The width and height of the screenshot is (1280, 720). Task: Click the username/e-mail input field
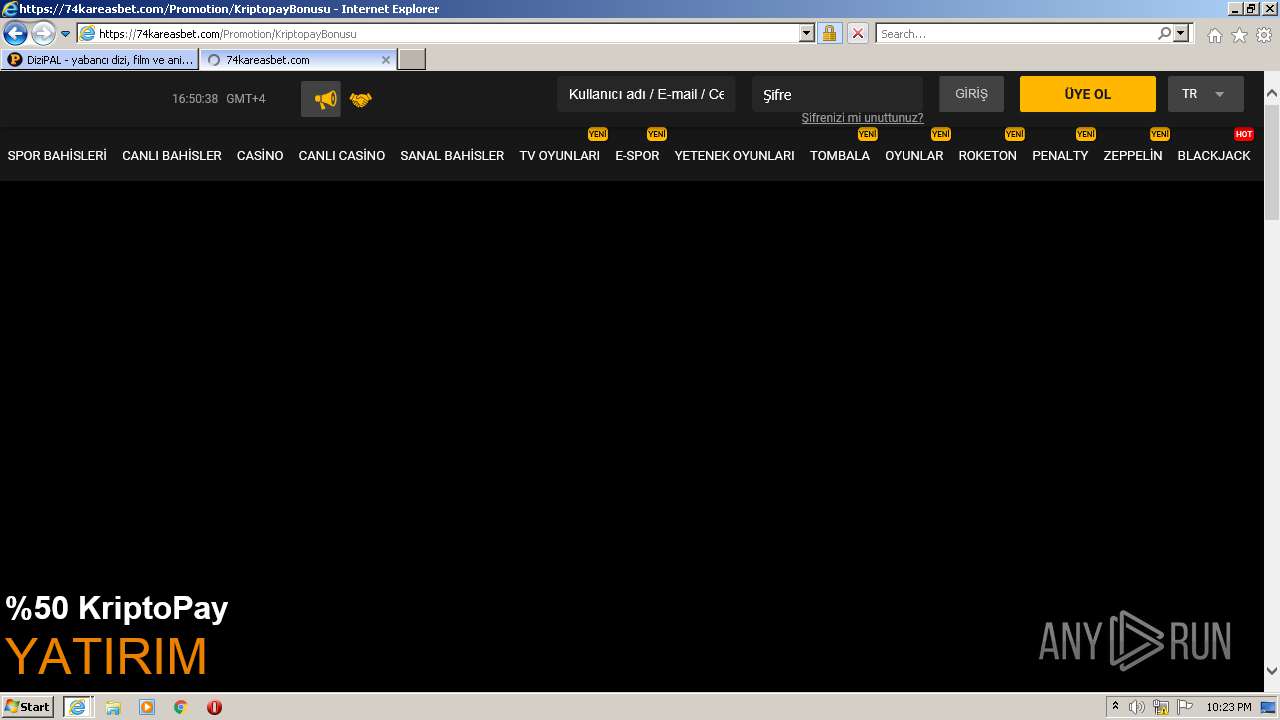point(646,94)
